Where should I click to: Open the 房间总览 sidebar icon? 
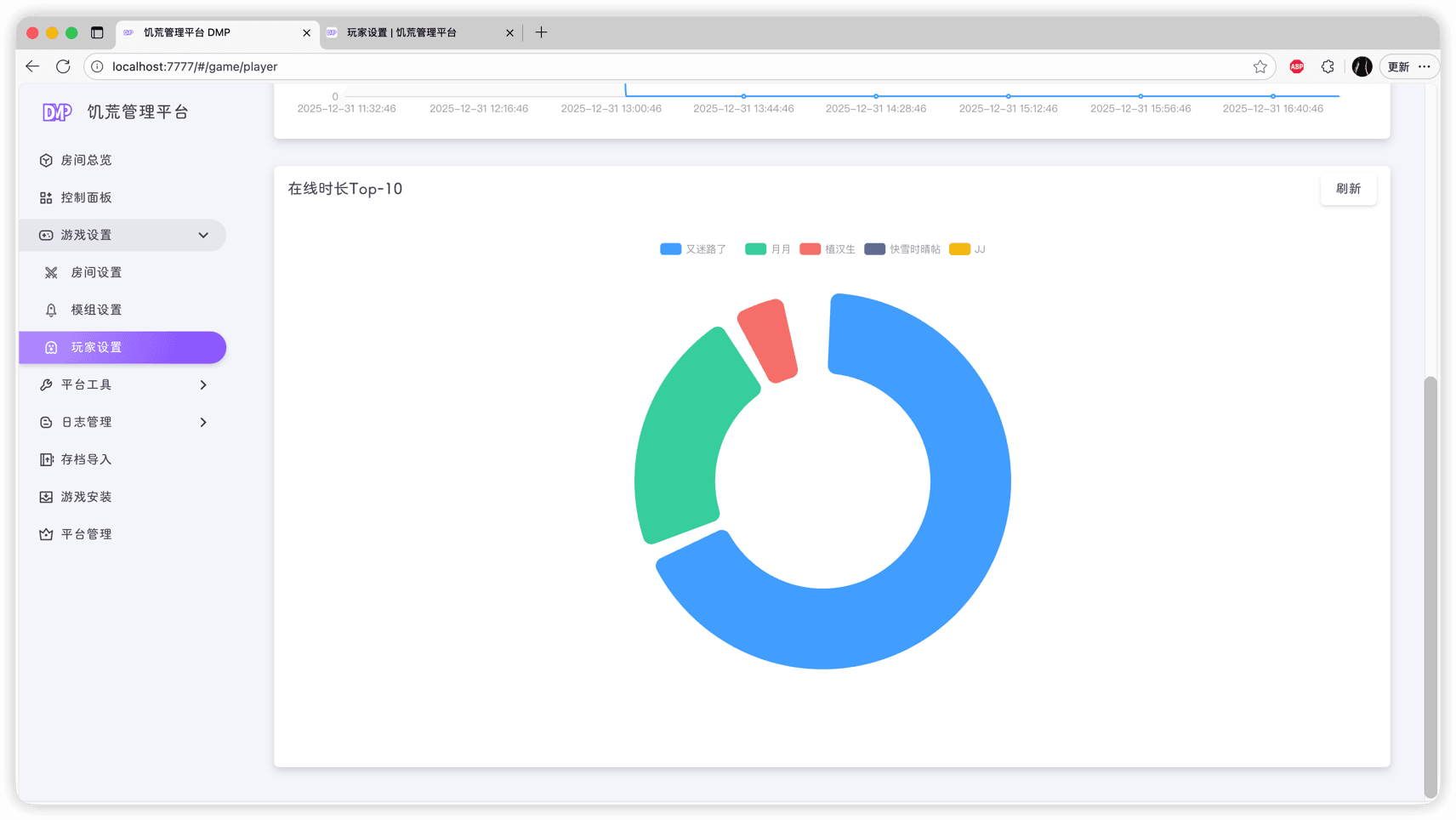click(46, 160)
